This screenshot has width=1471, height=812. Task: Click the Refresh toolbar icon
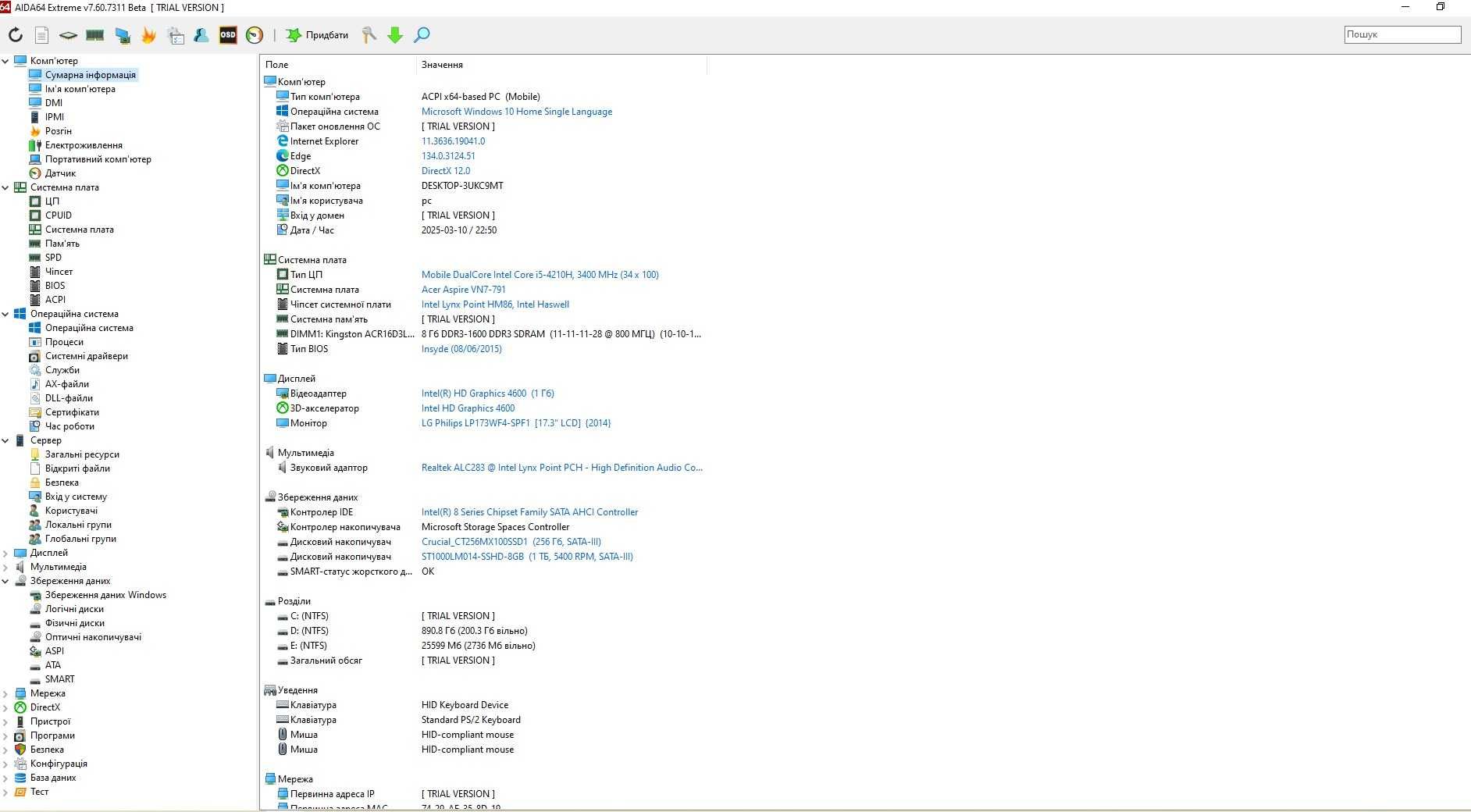(16, 35)
